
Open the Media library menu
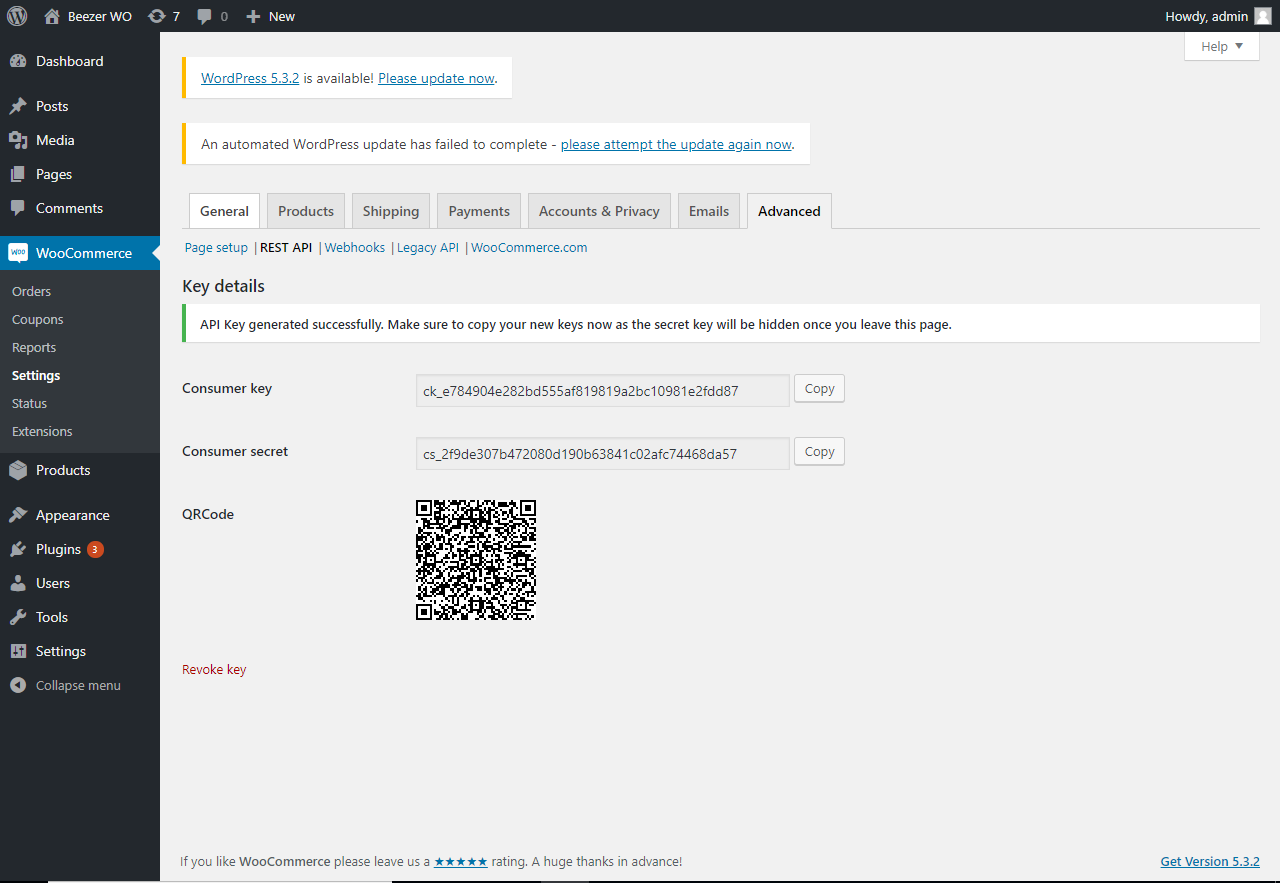(55, 140)
